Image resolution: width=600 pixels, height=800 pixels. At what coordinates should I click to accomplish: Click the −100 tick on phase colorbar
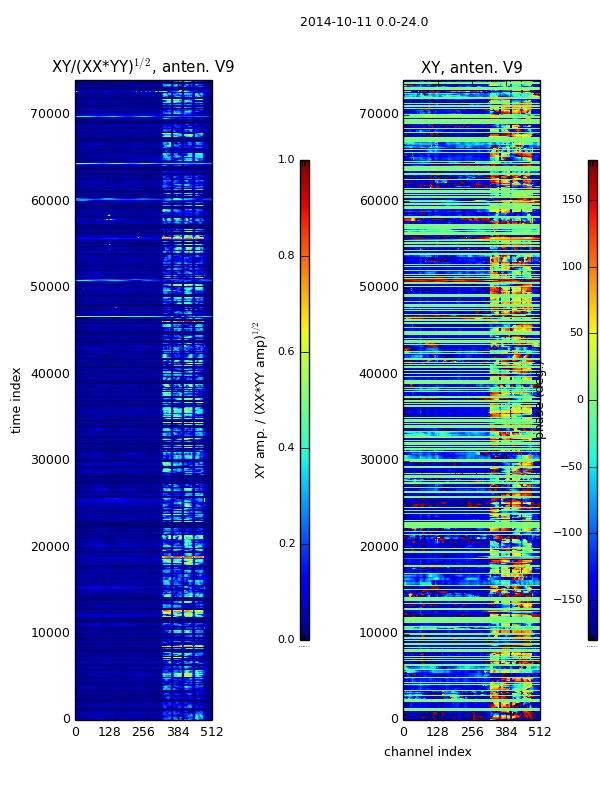coord(570,533)
